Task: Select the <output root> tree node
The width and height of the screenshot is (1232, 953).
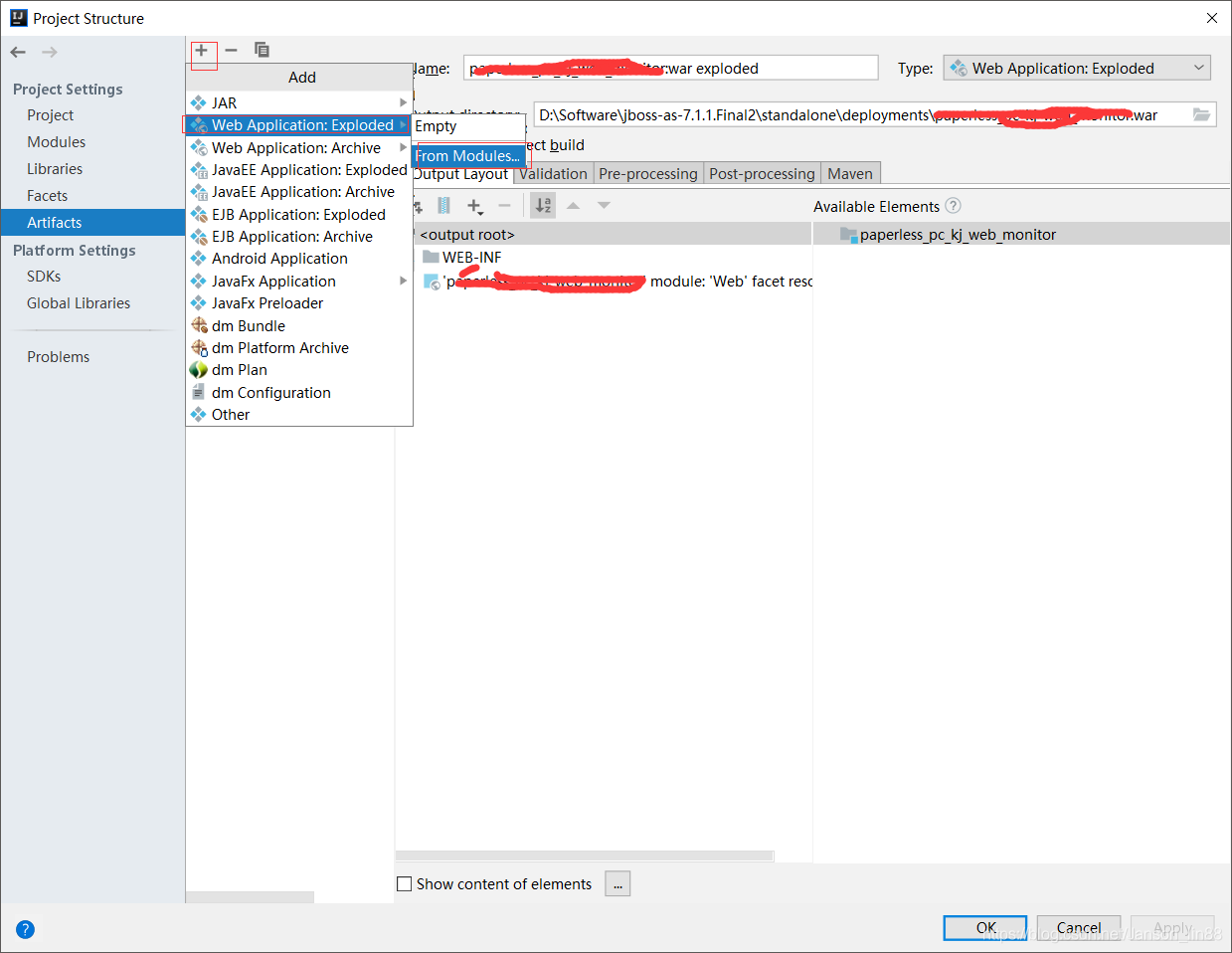Action: tap(467, 235)
